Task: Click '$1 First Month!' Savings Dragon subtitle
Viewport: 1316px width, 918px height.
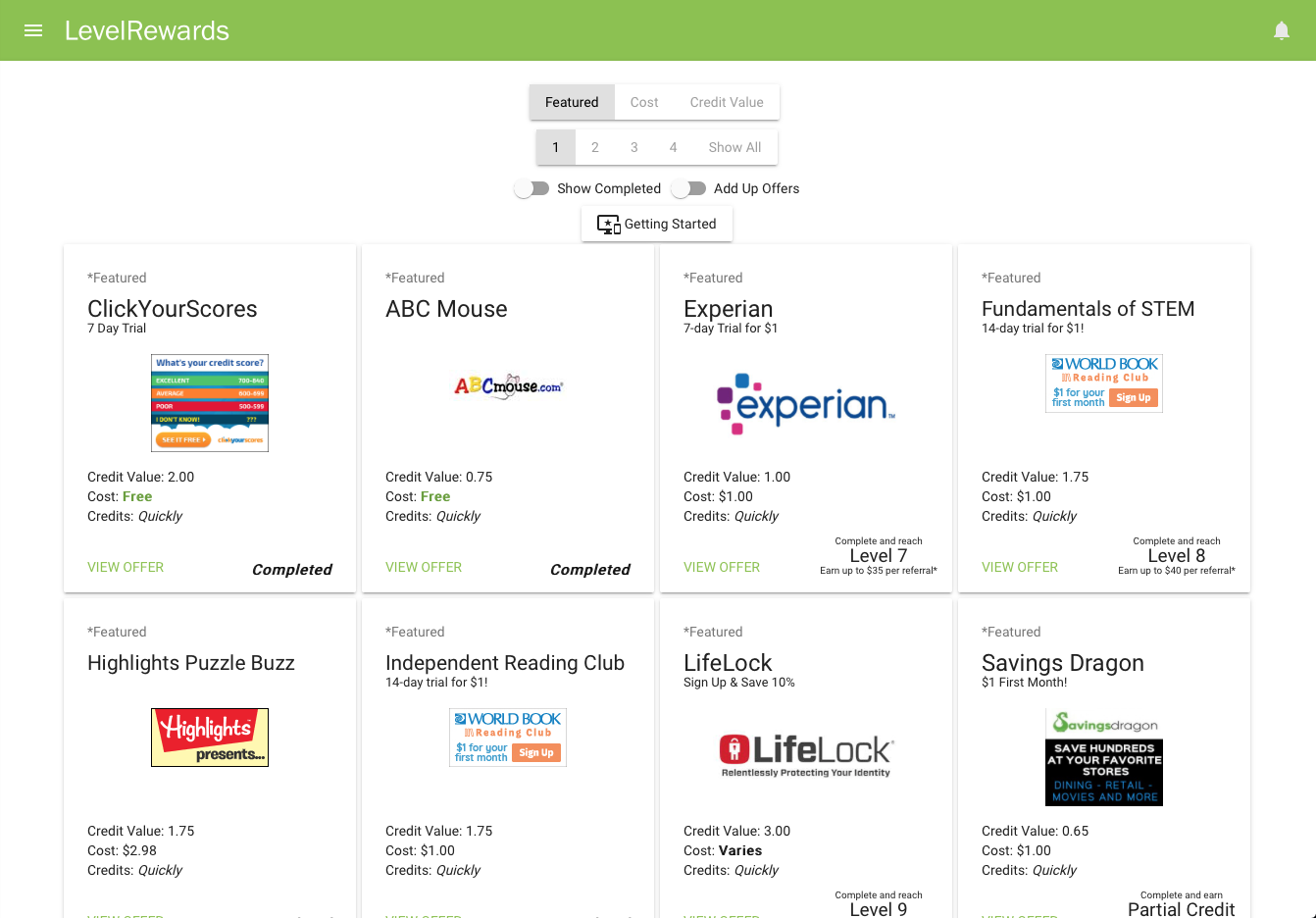Action: [x=1025, y=683]
